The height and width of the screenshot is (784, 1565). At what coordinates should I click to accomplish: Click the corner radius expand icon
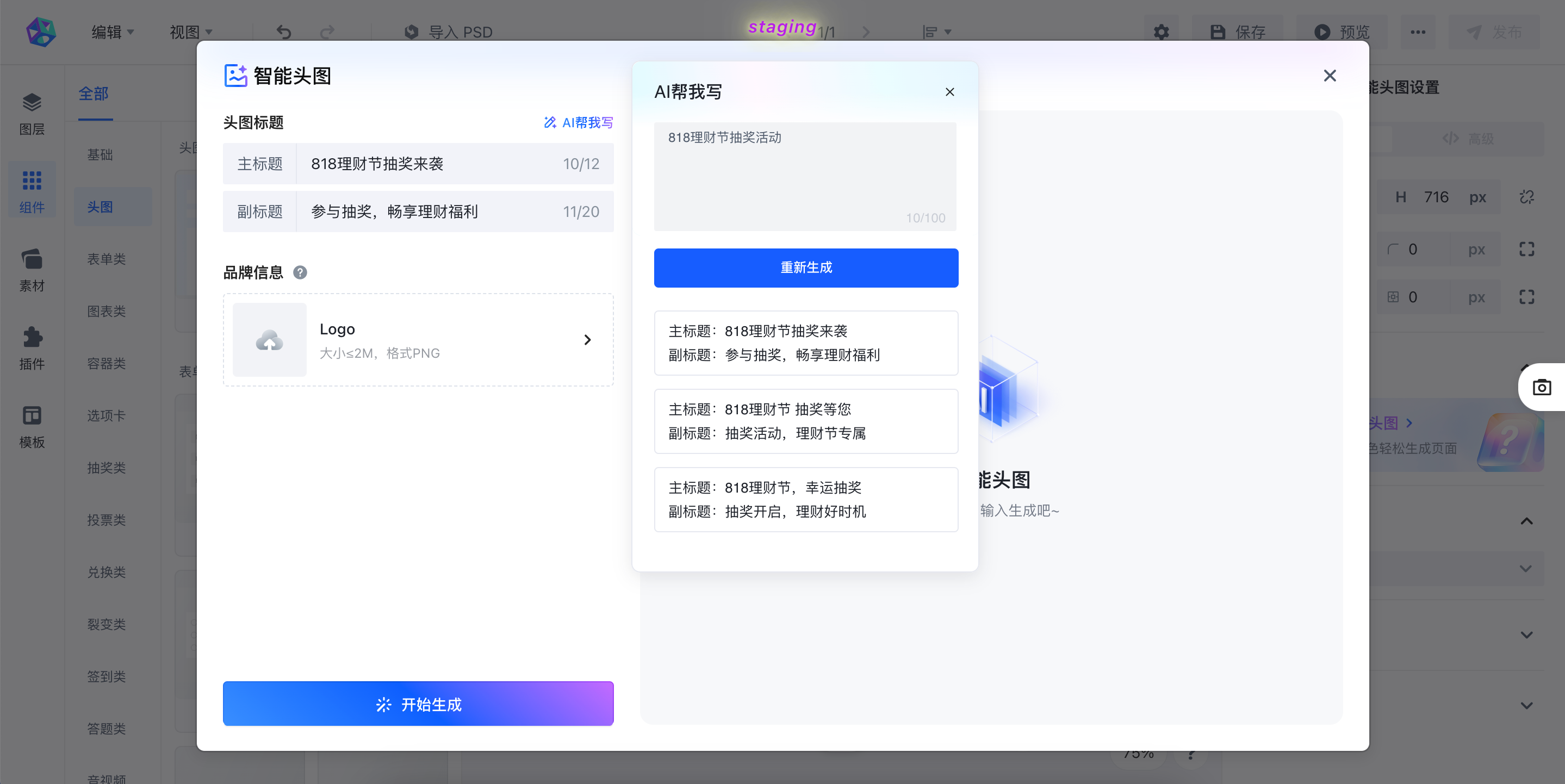coord(1527,249)
